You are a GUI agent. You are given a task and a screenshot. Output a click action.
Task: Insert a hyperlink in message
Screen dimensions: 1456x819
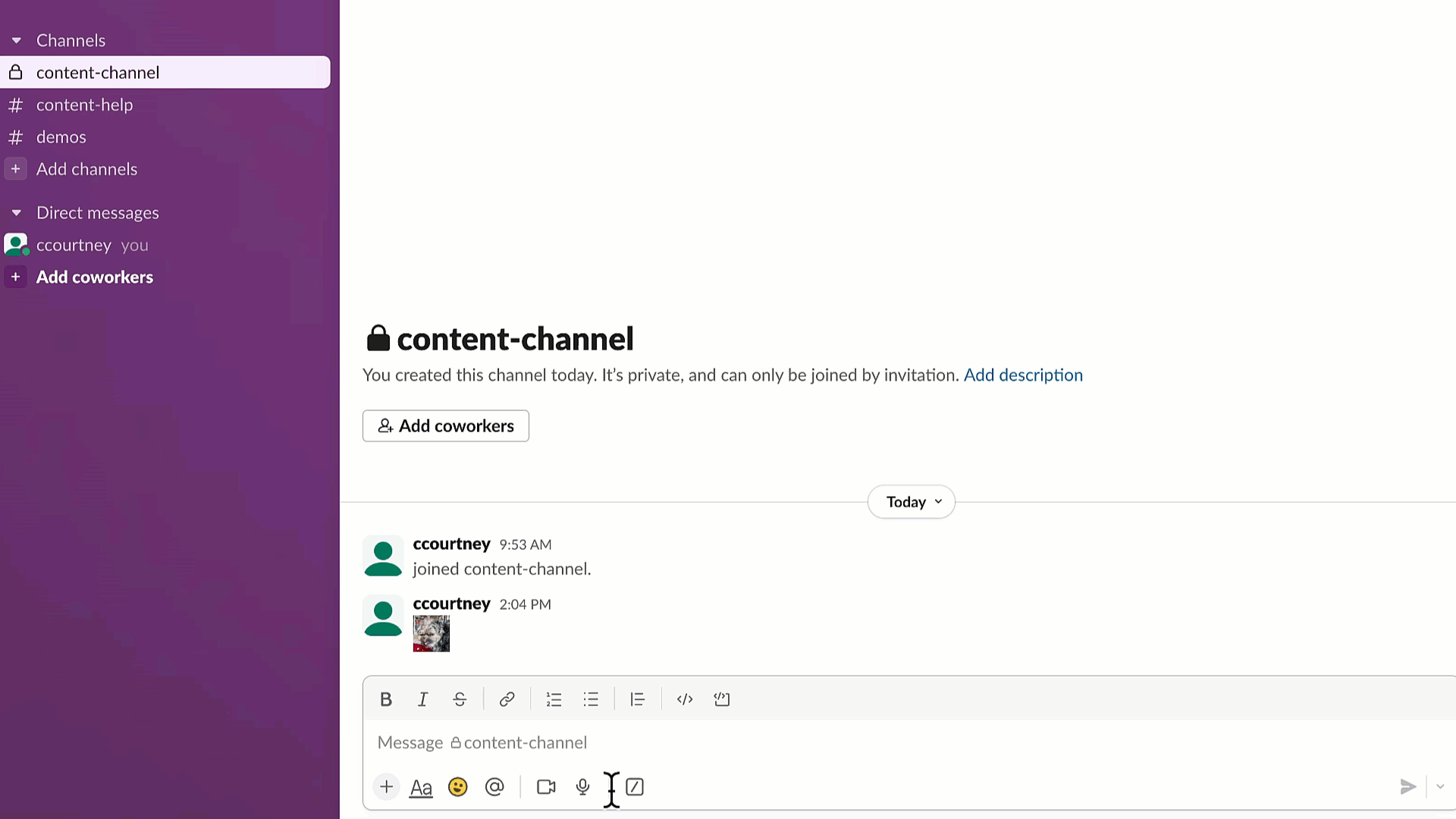coord(507,698)
